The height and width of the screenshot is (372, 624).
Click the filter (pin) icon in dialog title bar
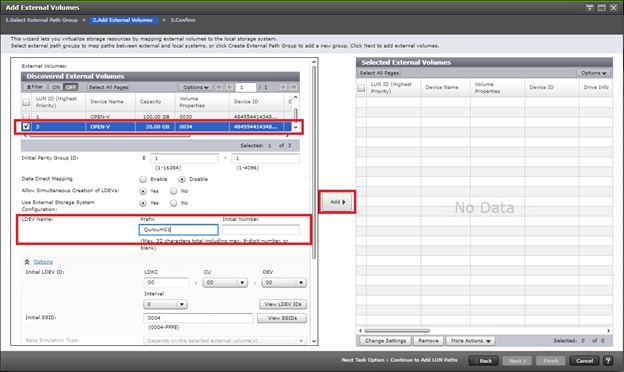tap(590, 8)
